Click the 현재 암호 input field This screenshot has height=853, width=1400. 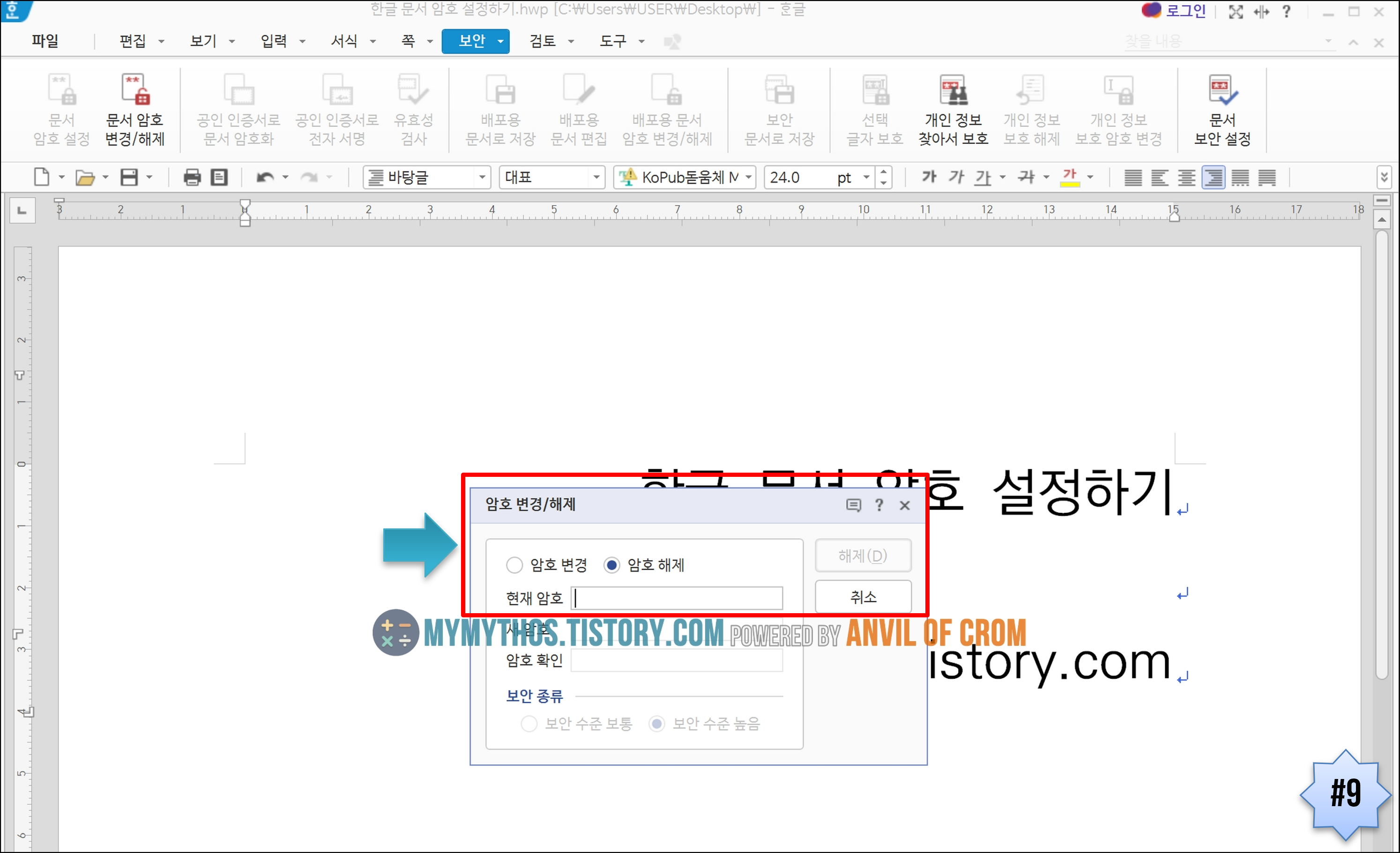click(676, 598)
